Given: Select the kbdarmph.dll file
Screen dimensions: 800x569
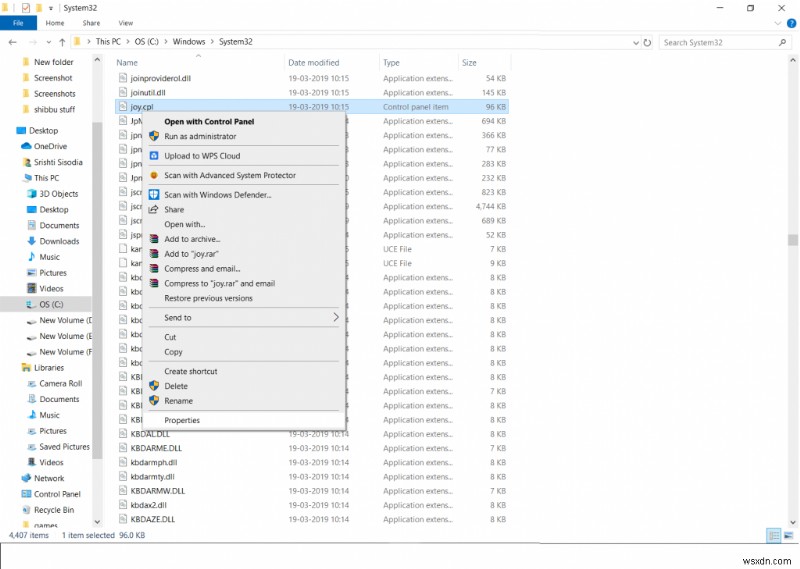Looking at the screenshot, I should [154, 462].
